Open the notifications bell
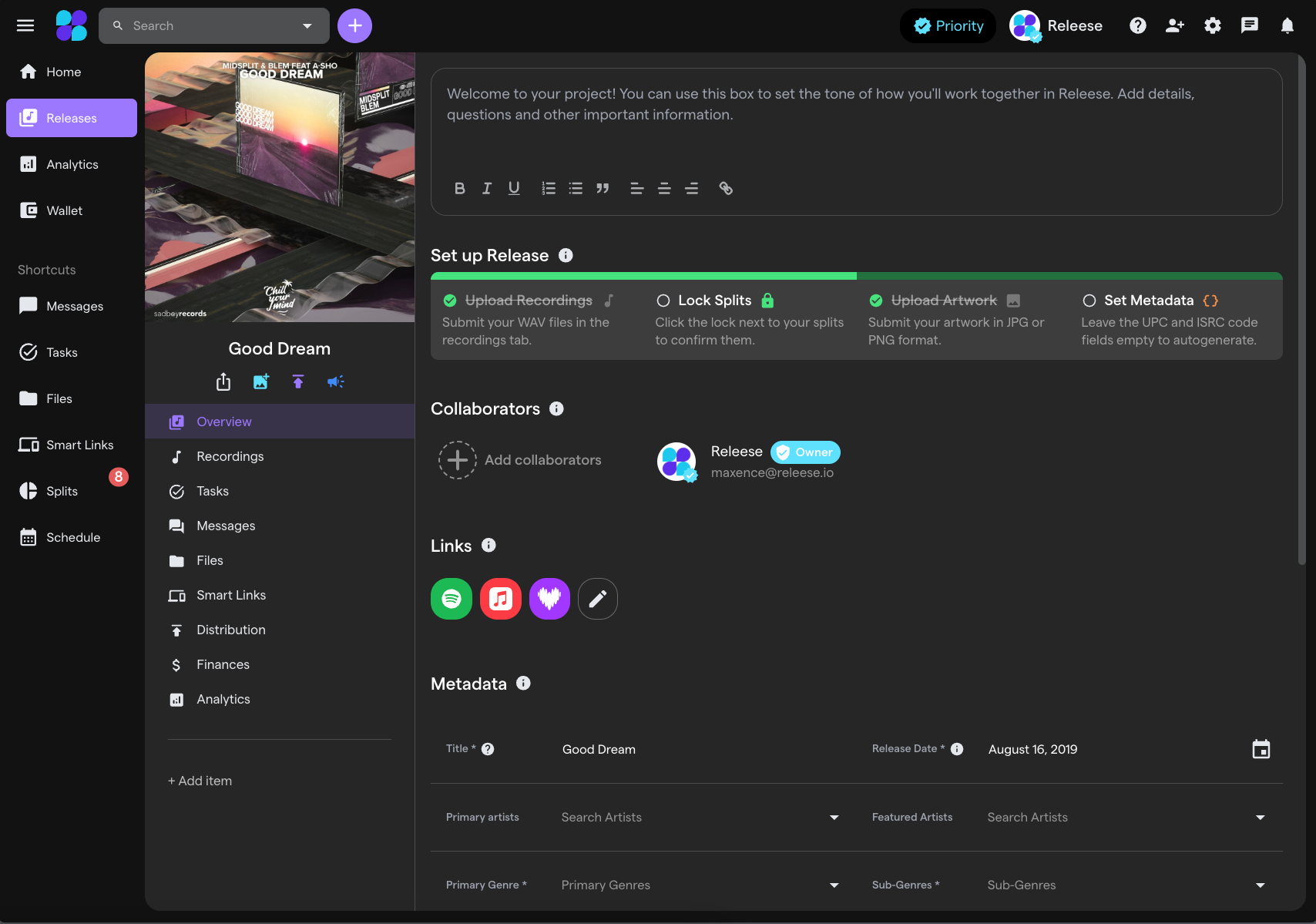Viewport: 1316px width, 924px height. 1287,25
